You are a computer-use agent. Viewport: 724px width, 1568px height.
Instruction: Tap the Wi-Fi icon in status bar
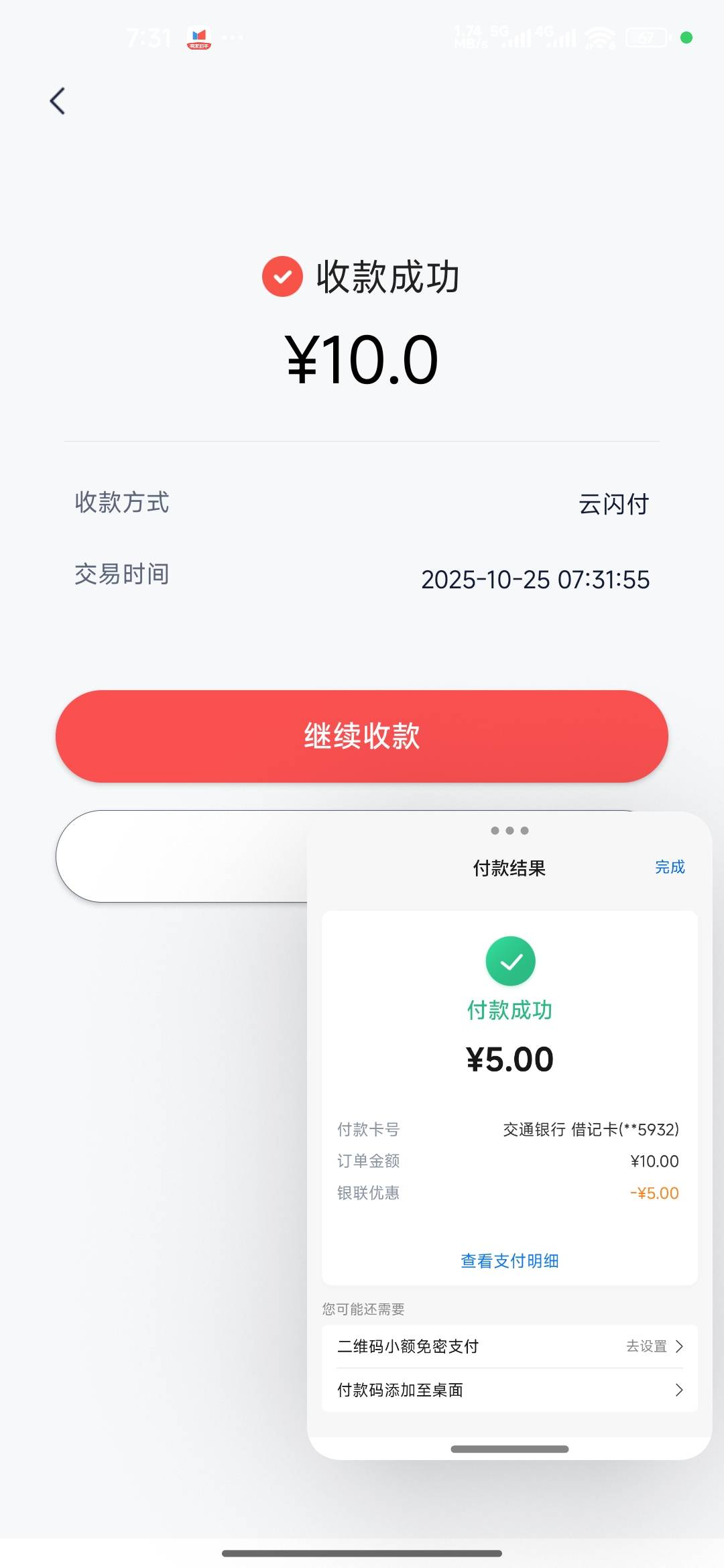point(600,38)
